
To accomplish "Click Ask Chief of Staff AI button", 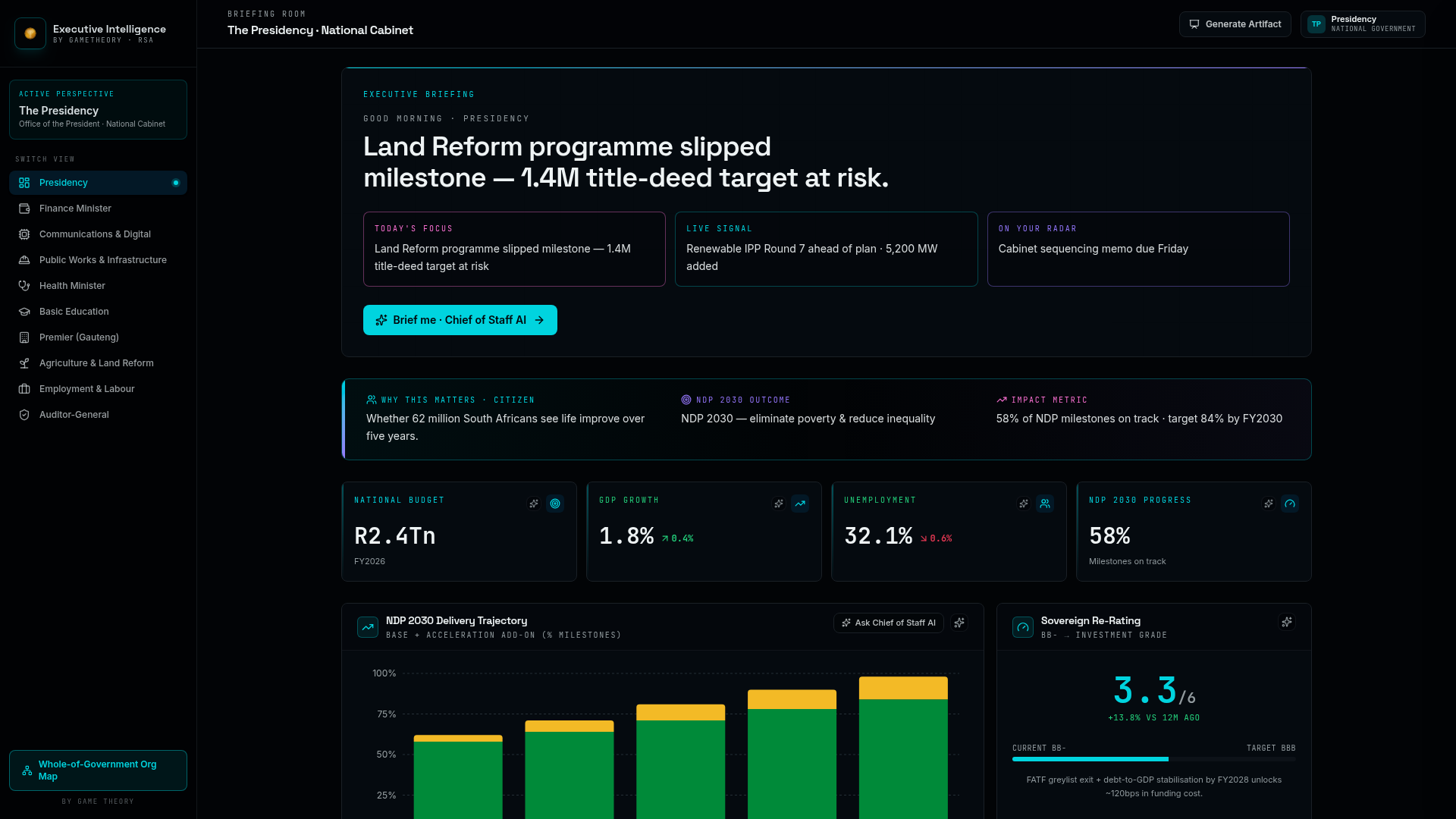I will (888, 623).
